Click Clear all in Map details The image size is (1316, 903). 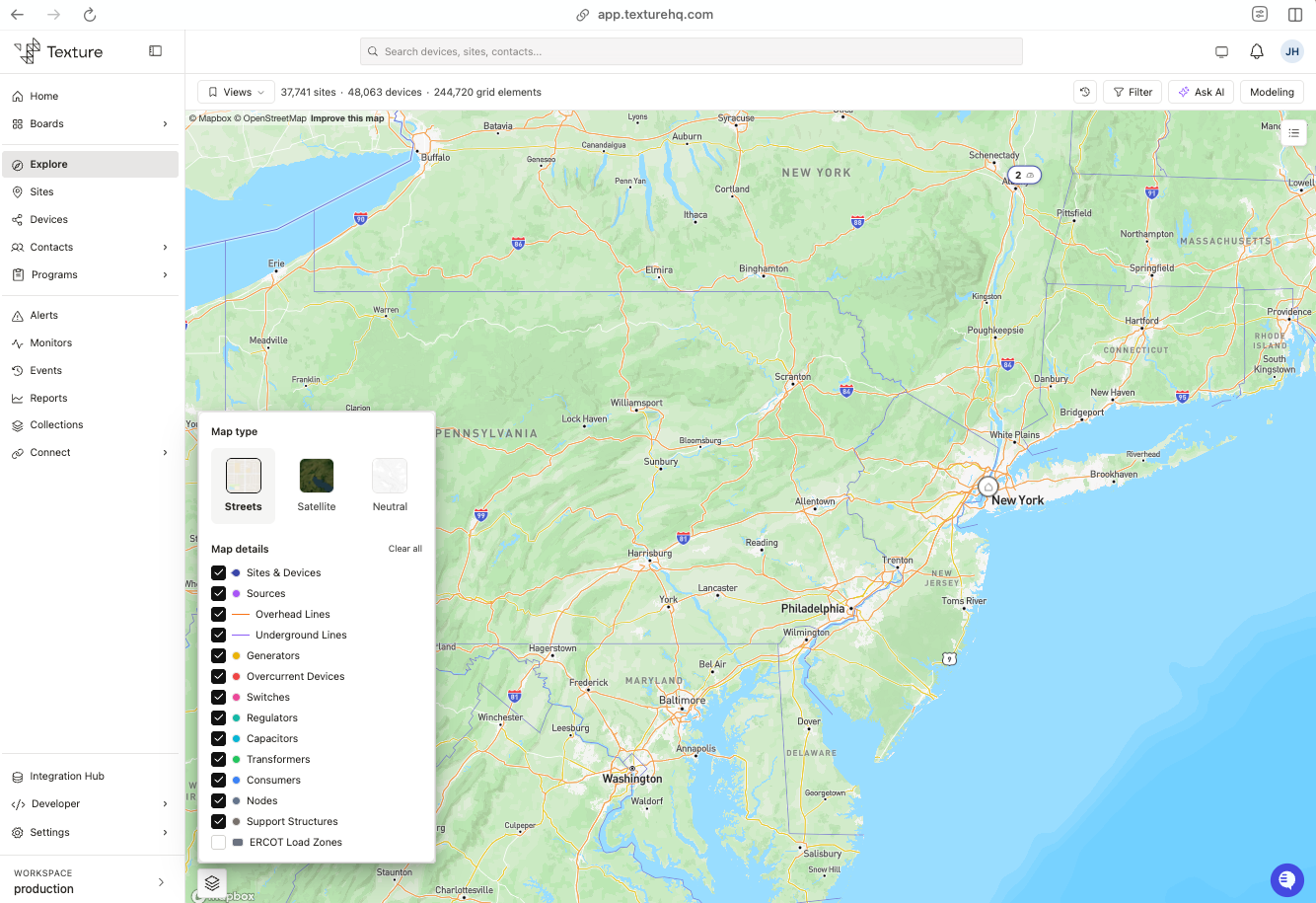[404, 549]
